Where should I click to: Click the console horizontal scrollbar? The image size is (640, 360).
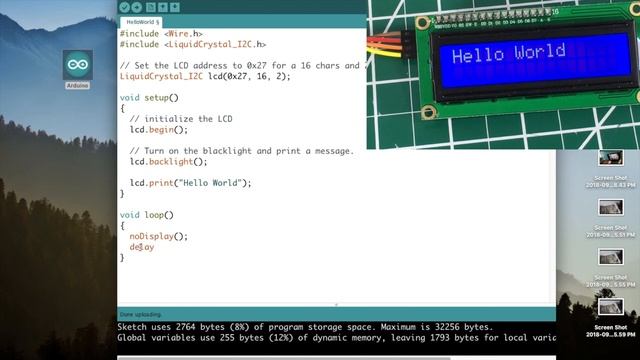point(284,358)
